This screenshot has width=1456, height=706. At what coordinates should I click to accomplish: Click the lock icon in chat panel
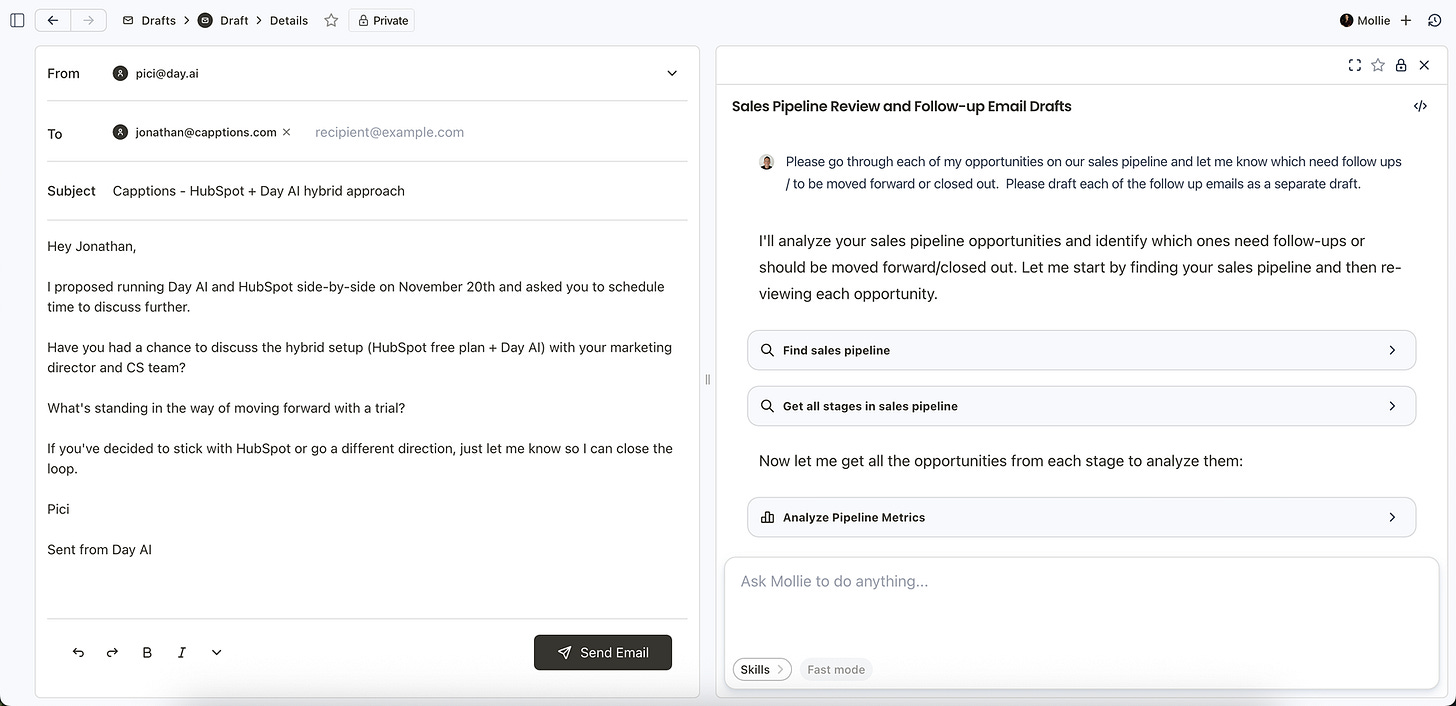(x=1401, y=65)
